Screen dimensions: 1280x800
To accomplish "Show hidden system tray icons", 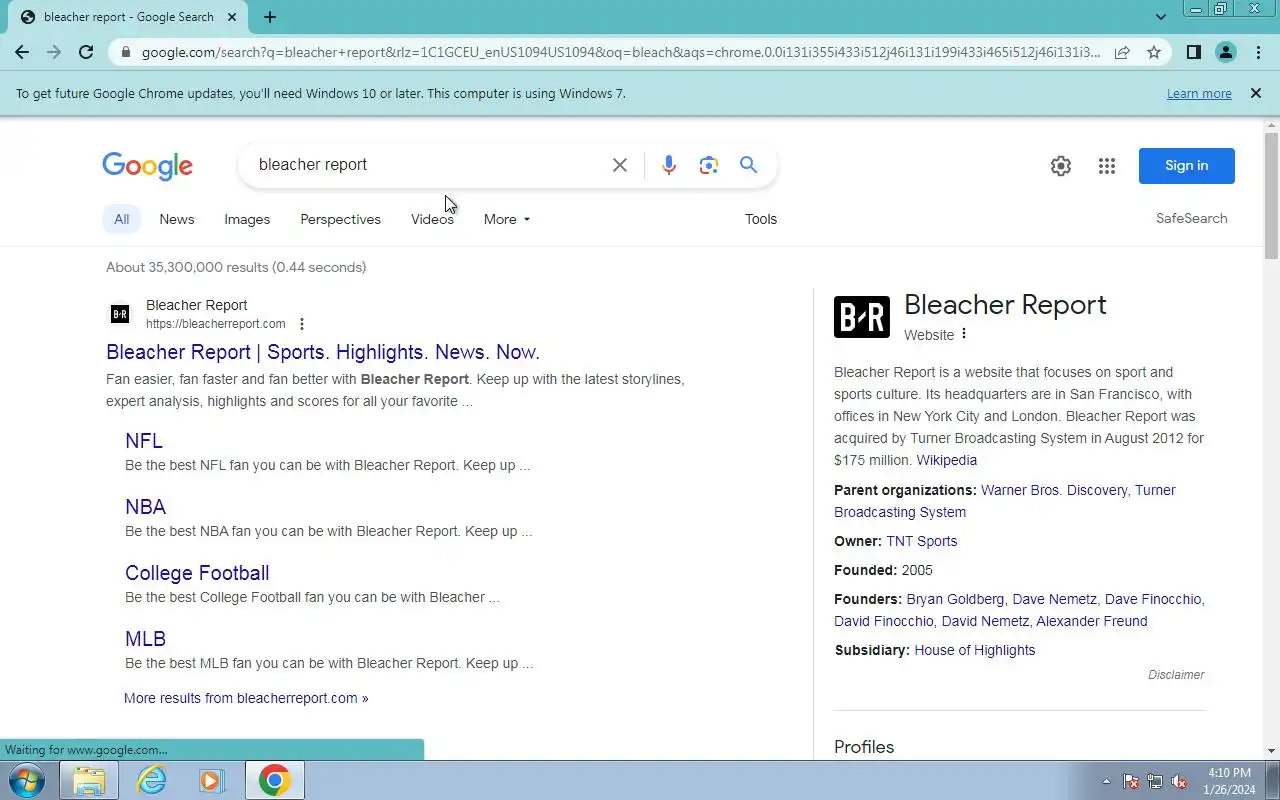I will 1106,781.
